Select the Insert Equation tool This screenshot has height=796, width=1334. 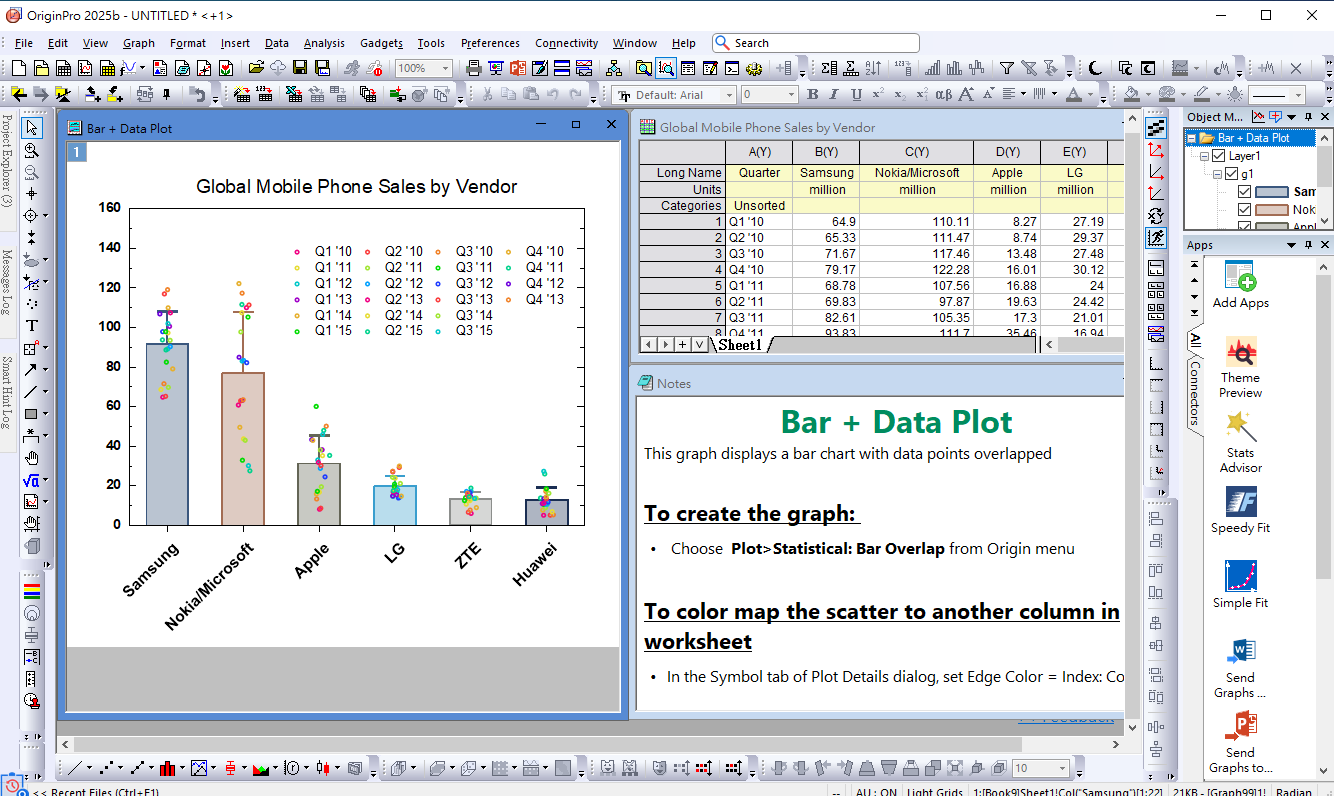point(32,480)
